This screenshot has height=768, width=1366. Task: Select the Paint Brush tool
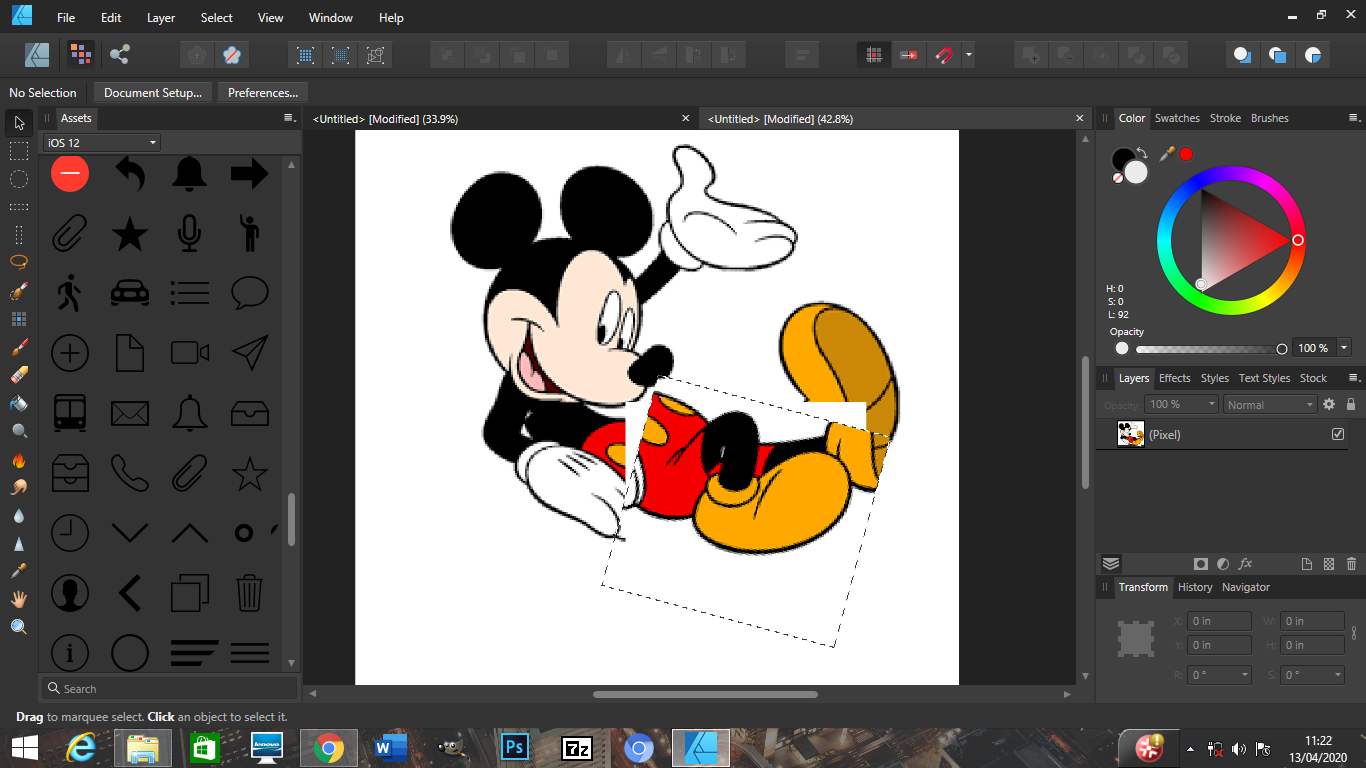coord(19,347)
